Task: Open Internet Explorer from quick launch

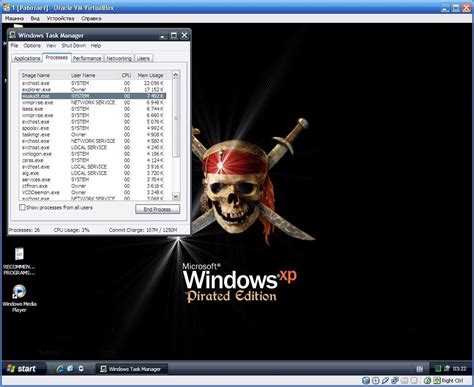Action: (60, 368)
